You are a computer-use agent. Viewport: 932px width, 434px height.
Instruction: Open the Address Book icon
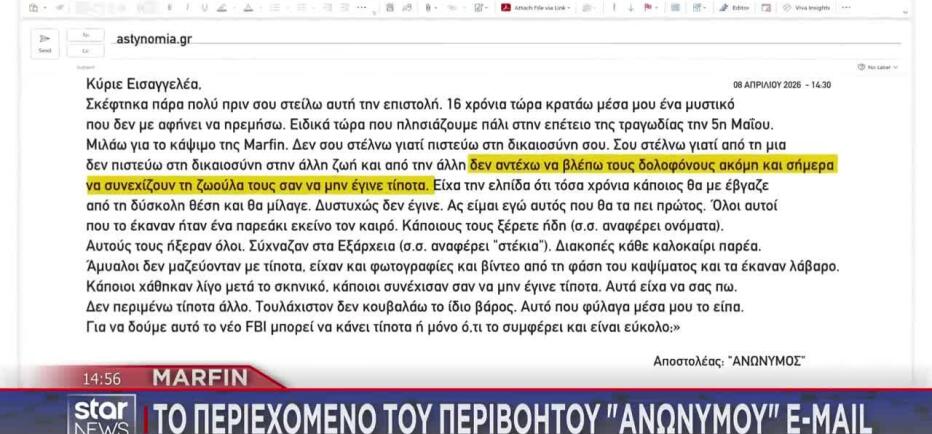[x=390, y=8]
